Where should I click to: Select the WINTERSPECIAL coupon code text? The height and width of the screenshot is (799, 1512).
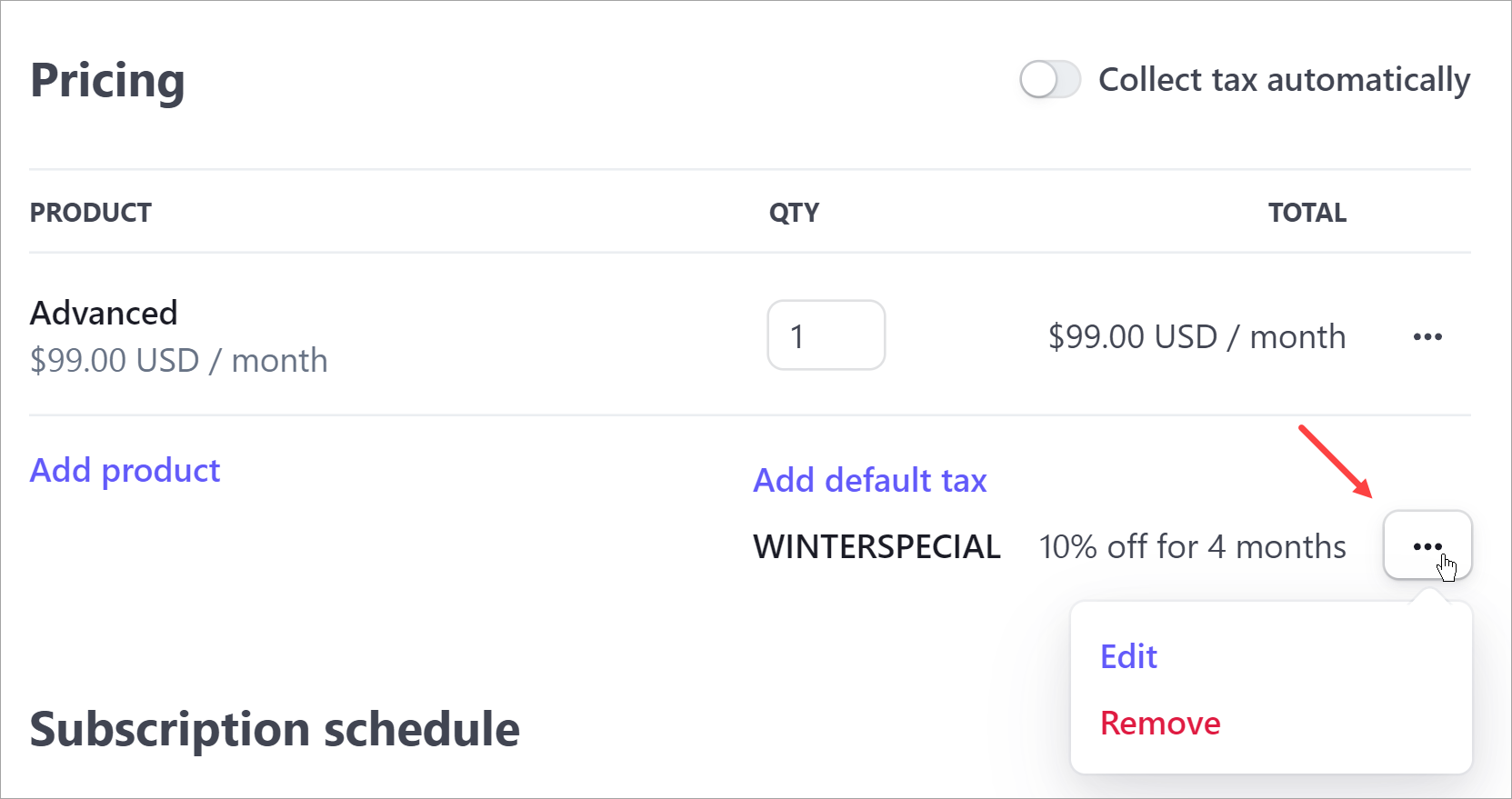pos(876,547)
